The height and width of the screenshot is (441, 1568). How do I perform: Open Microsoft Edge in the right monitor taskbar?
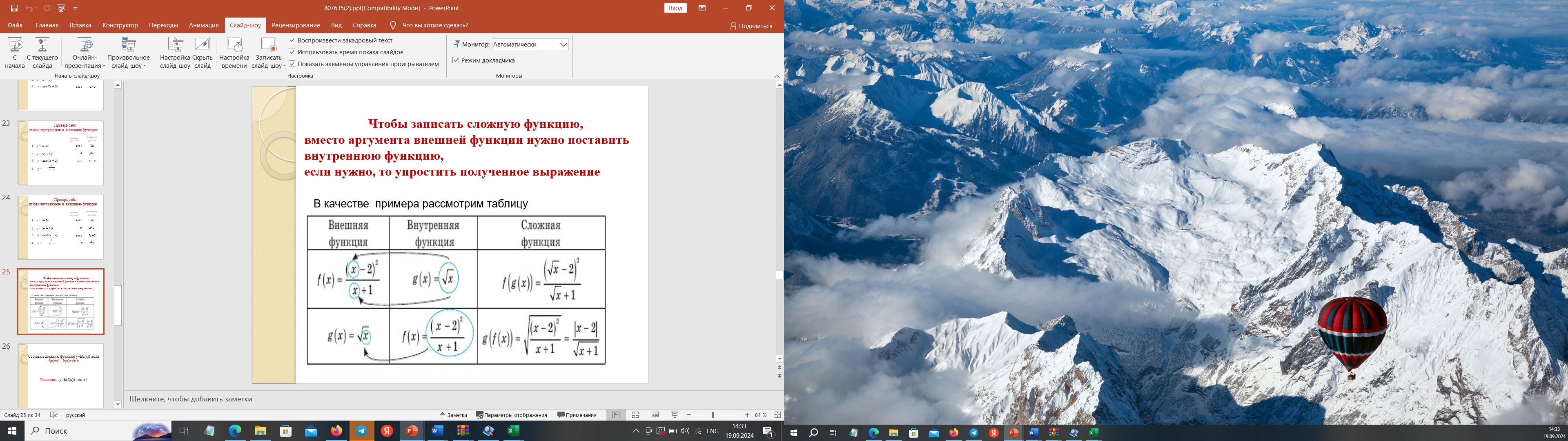873,432
